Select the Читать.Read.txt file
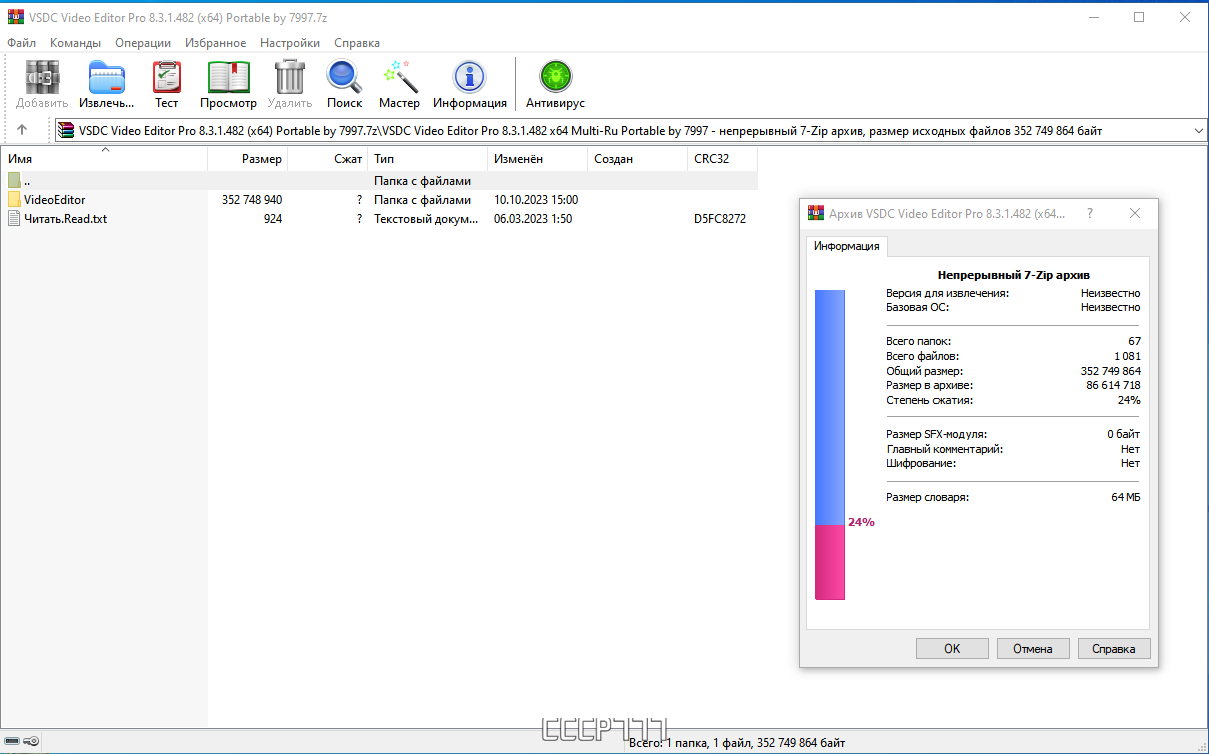This screenshot has width=1209, height=754. pyautogui.click(x=379, y=219)
